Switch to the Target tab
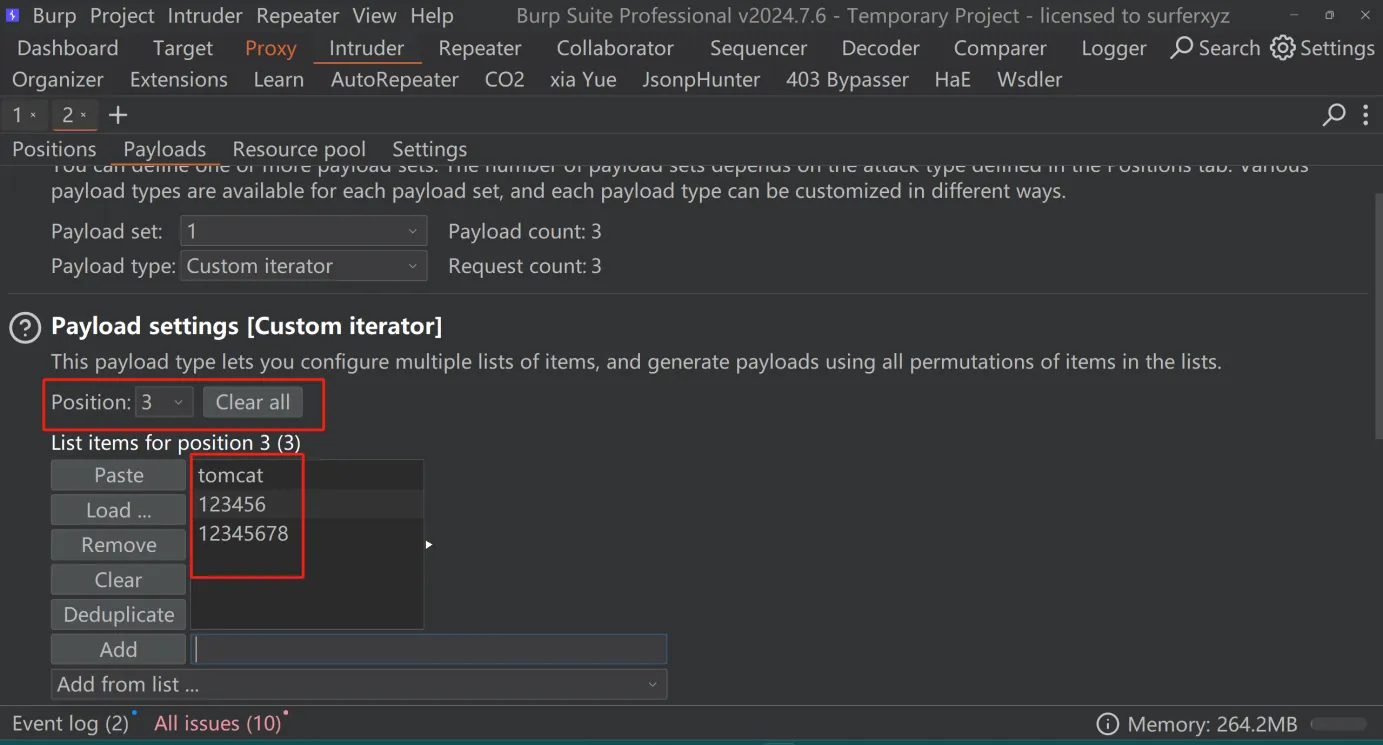 183,48
